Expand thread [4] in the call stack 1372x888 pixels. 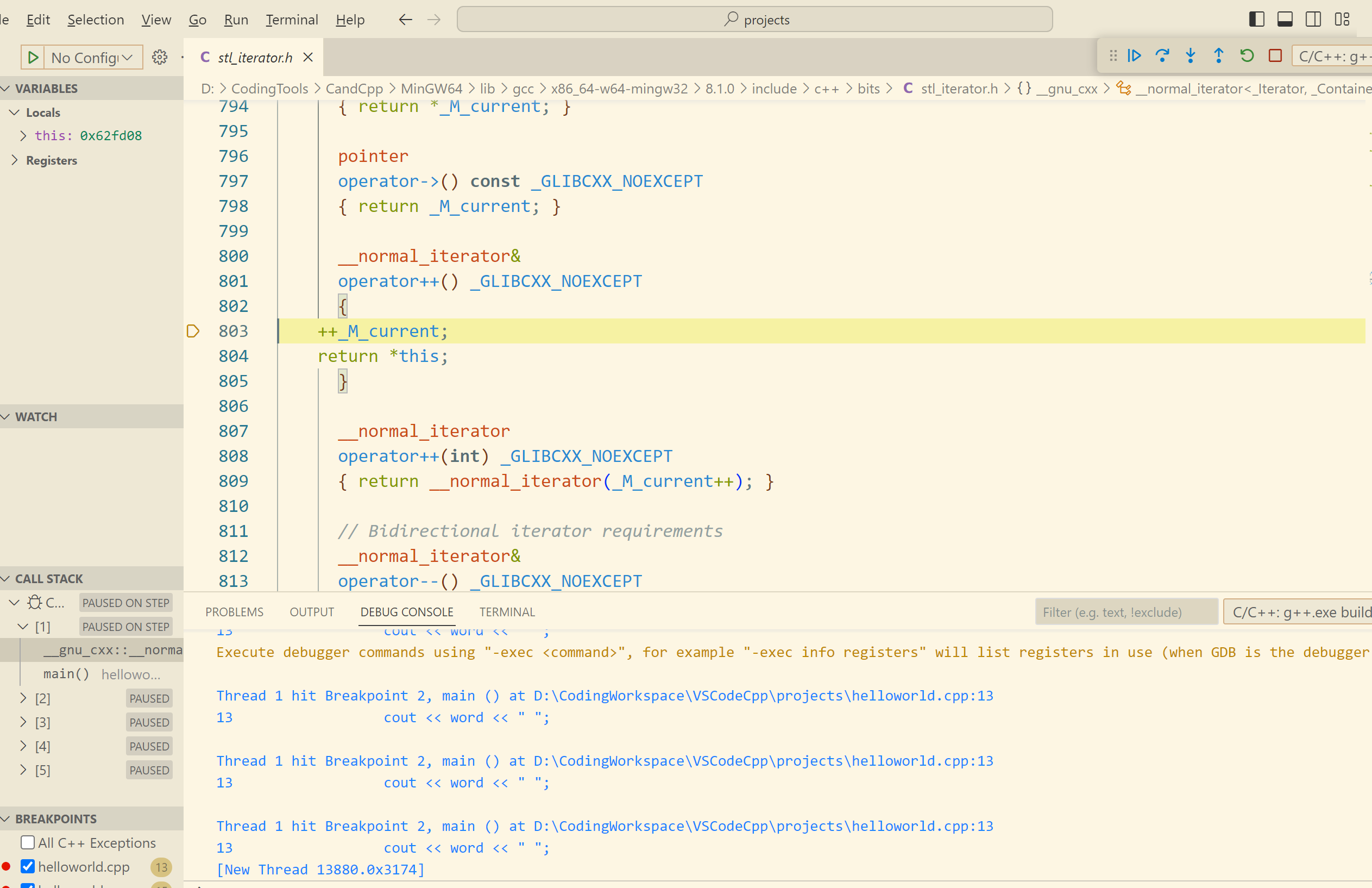point(23,746)
